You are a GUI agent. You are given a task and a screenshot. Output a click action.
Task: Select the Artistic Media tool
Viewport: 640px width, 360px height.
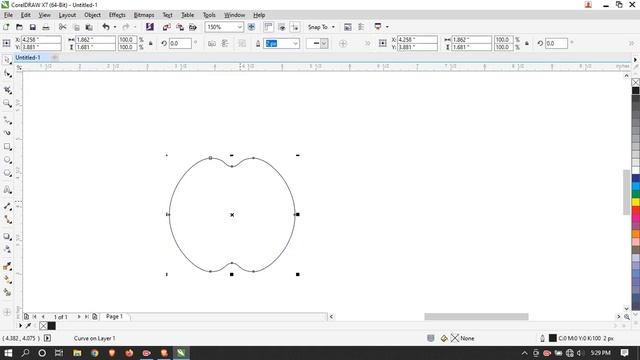[x=7, y=133]
